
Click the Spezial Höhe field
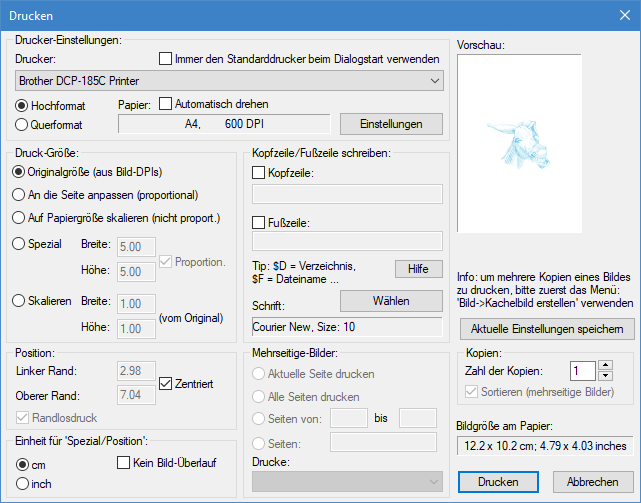pyautogui.click(x=136, y=272)
